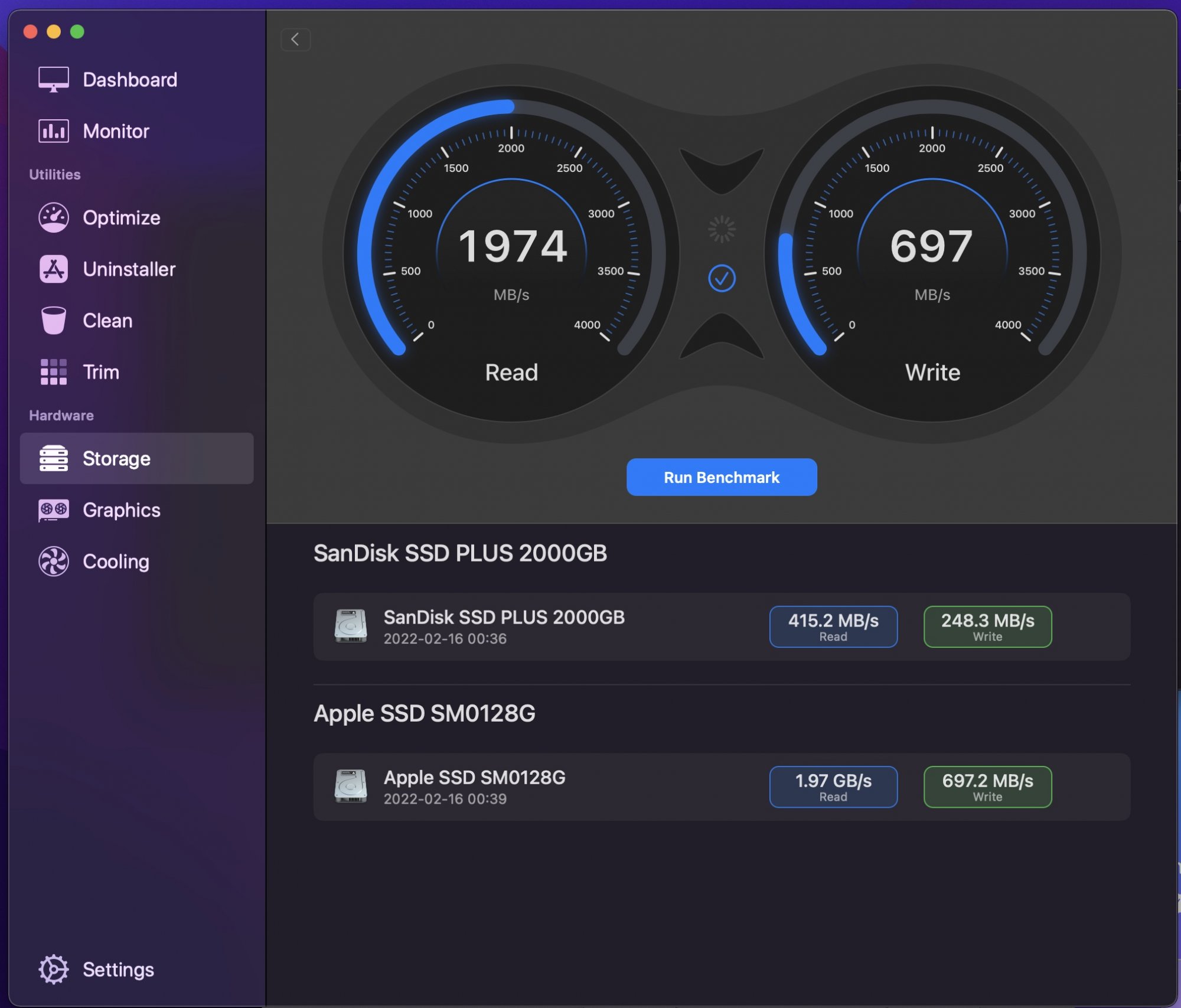Click the Write speed gauge showing 697
Viewport: 1181px width, 1008px height.
click(932, 254)
